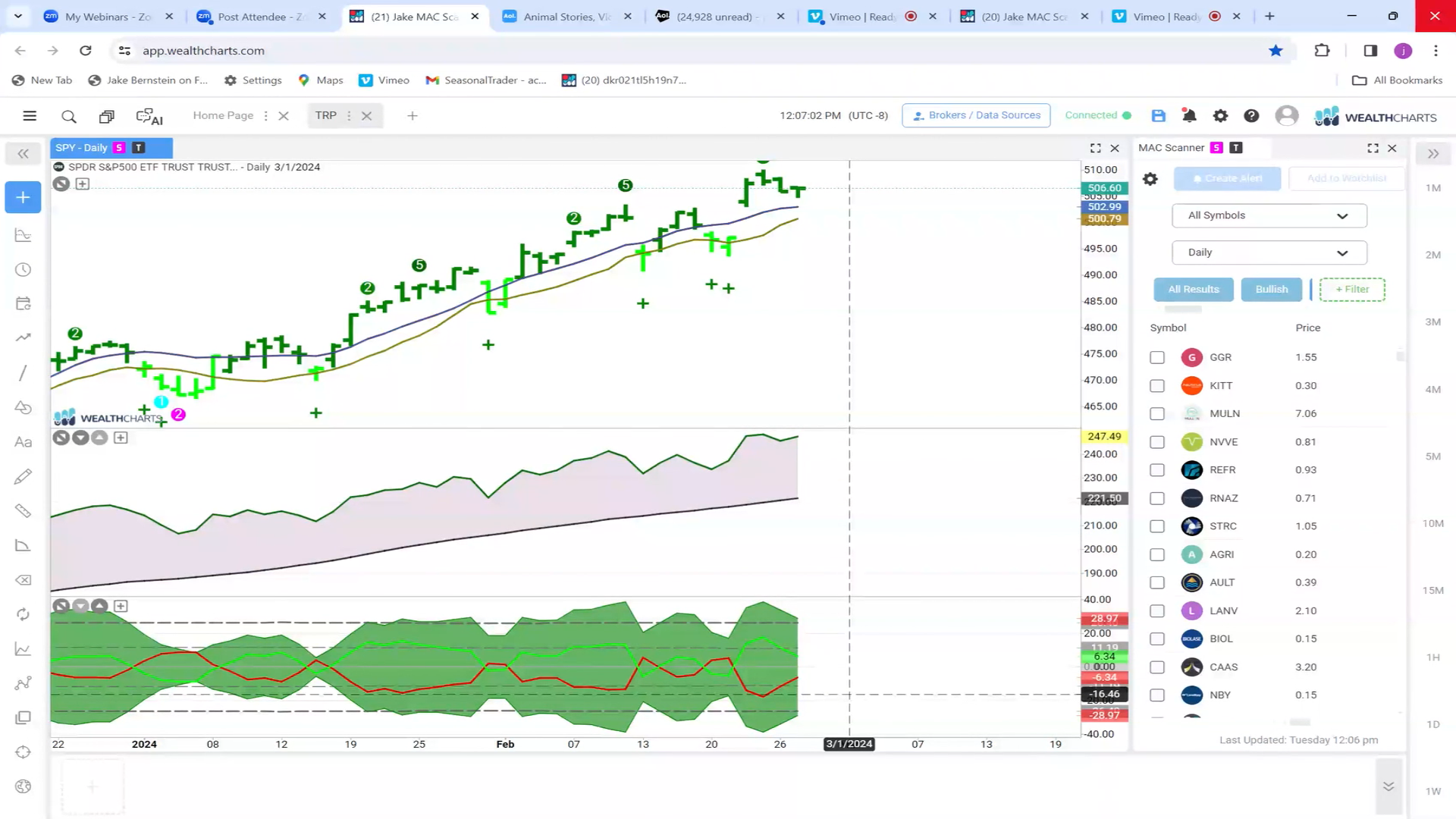This screenshot has height=819, width=1456.
Task: Open MAC Scanner settings gear
Action: pyautogui.click(x=1150, y=179)
